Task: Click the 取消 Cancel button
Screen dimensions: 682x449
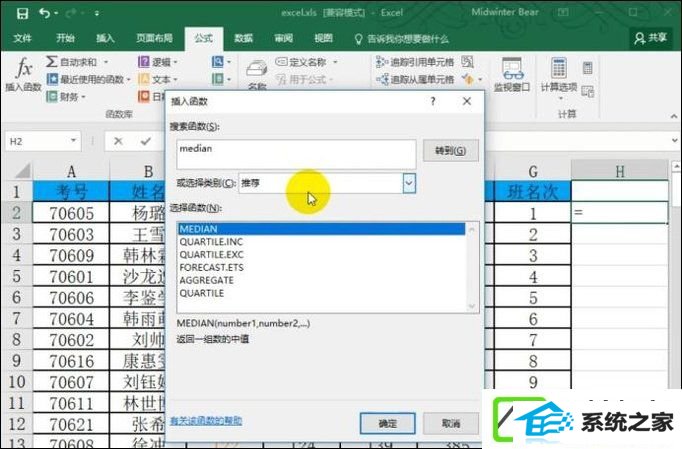Action: (451, 423)
